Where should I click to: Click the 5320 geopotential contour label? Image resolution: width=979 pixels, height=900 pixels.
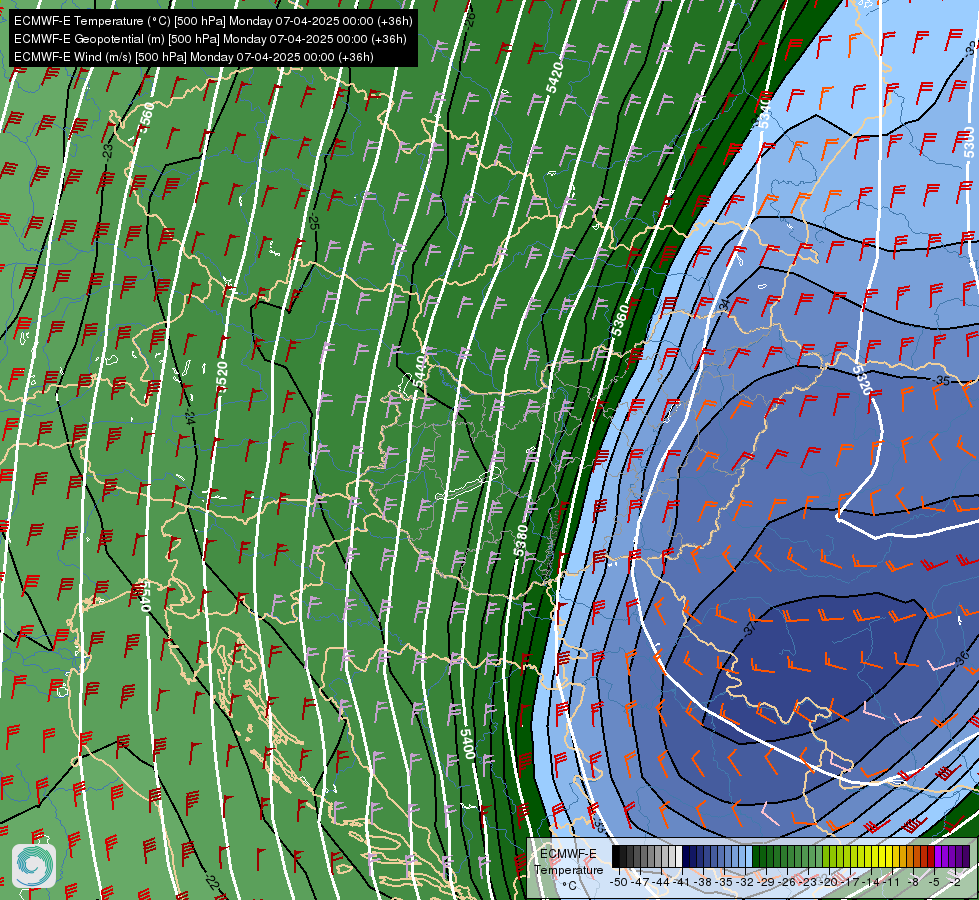[x=862, y=380]
